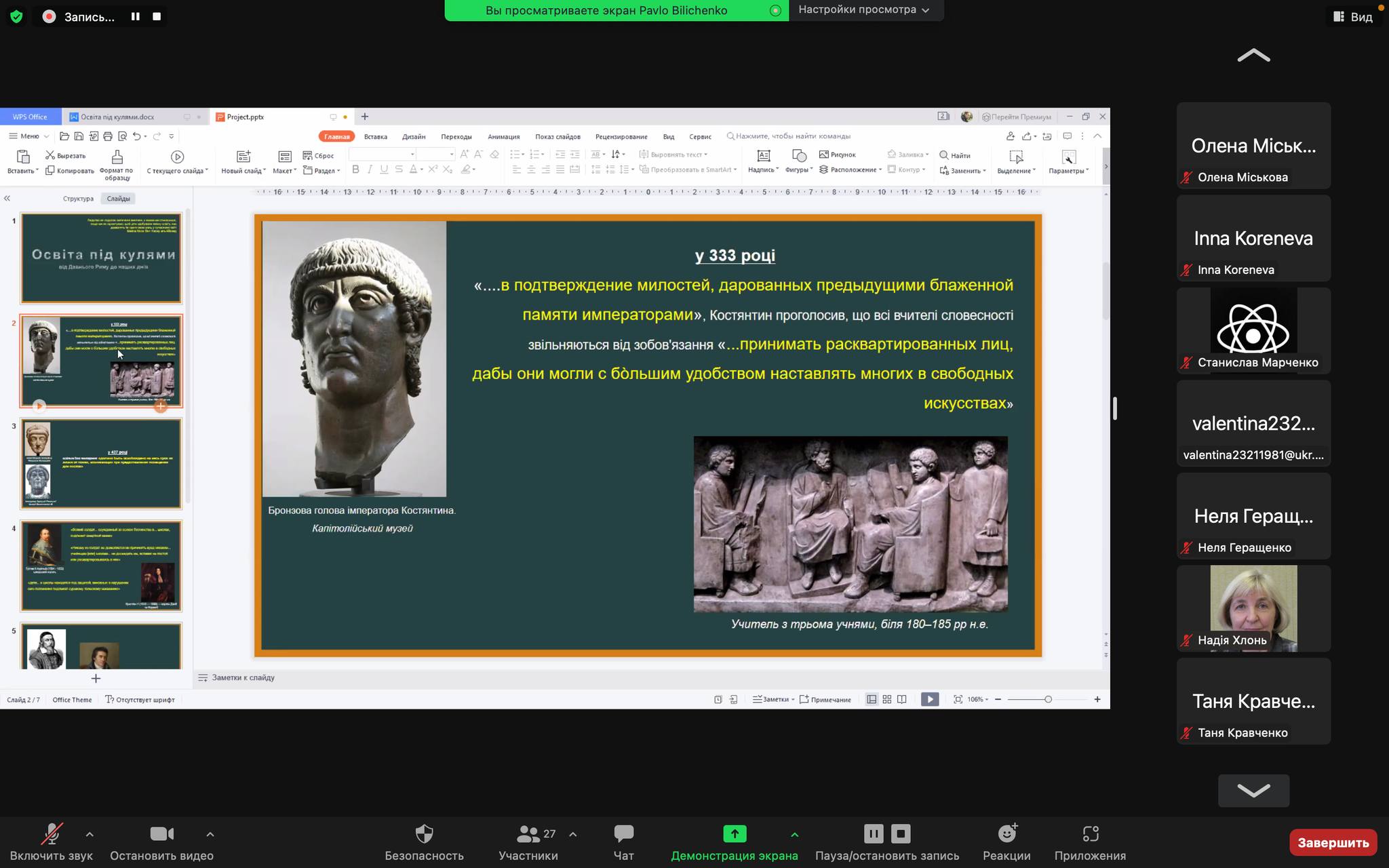Switch to slide sorter grid view icon
The height and width of the screenshot is (868, 1389).
tap(886, 699)
